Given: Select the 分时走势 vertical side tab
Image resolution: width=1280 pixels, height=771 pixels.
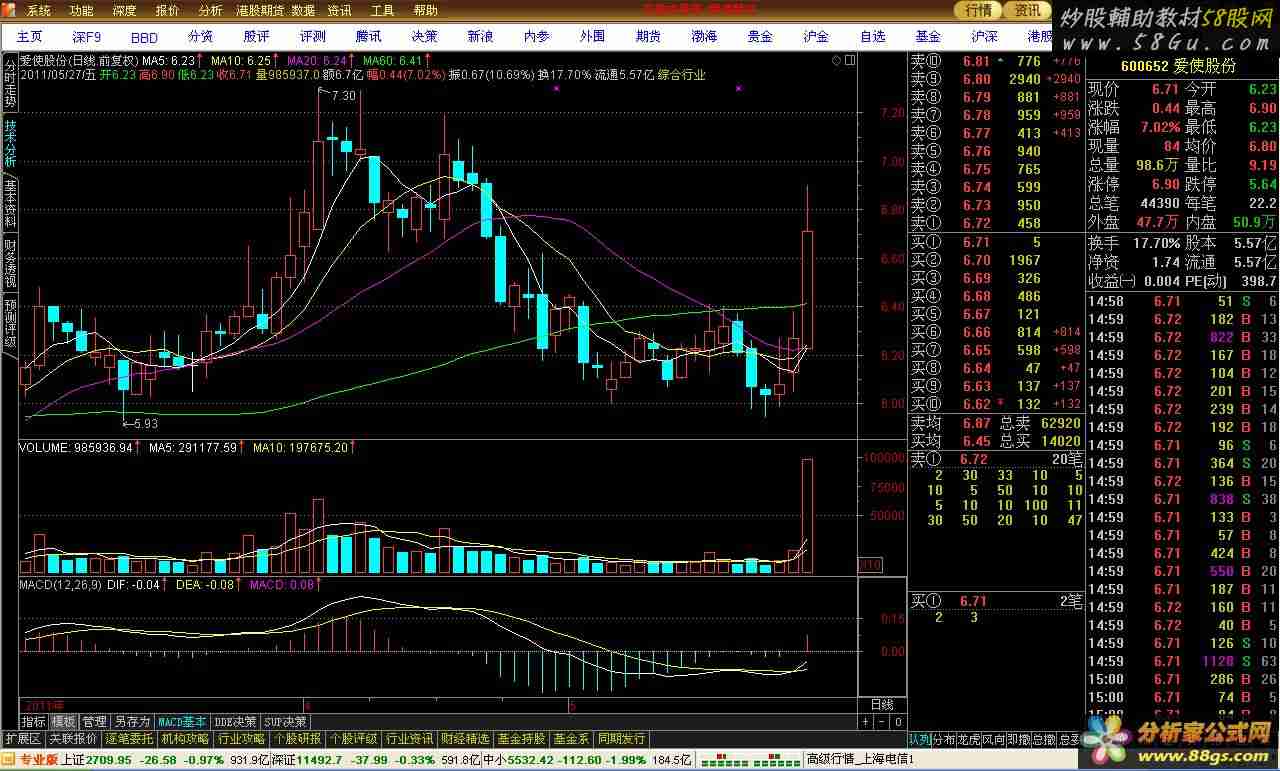Looking at the screenshot, I should pos(10,82).
